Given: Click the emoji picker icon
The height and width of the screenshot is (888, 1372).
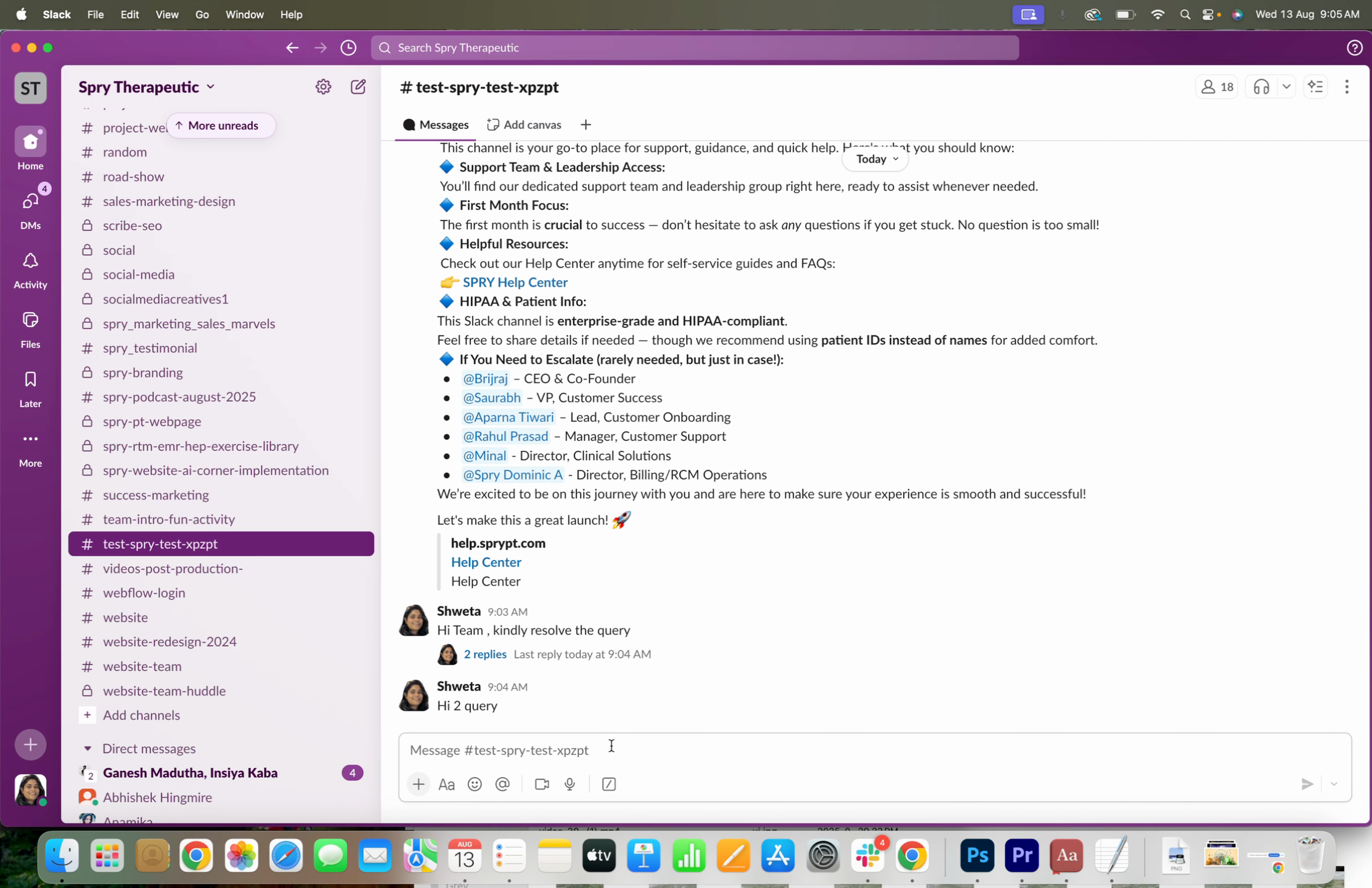Looking at the screenshot, I should pyautogui.click(x=475, y=784).
